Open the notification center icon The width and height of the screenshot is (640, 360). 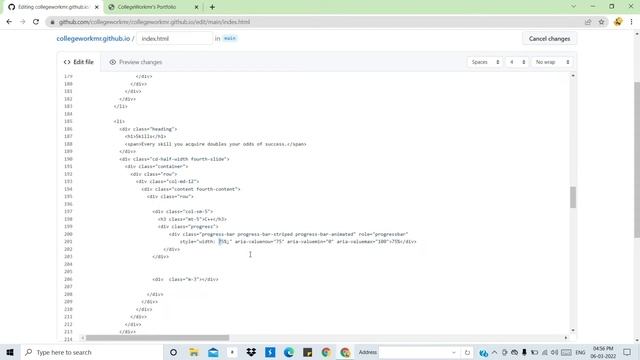[627, 352]
